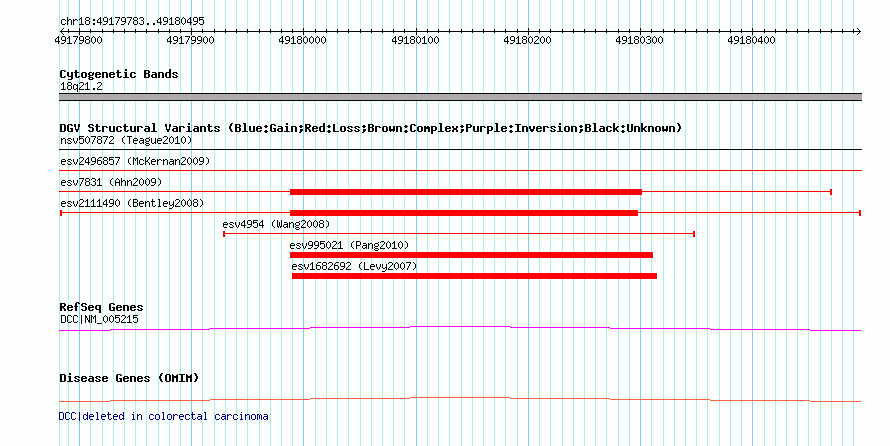The height and width of the screenshot is (446, 890).
Task: Select variant esv1682692 (Levy2007) label
Action: [x=354, y=266]
